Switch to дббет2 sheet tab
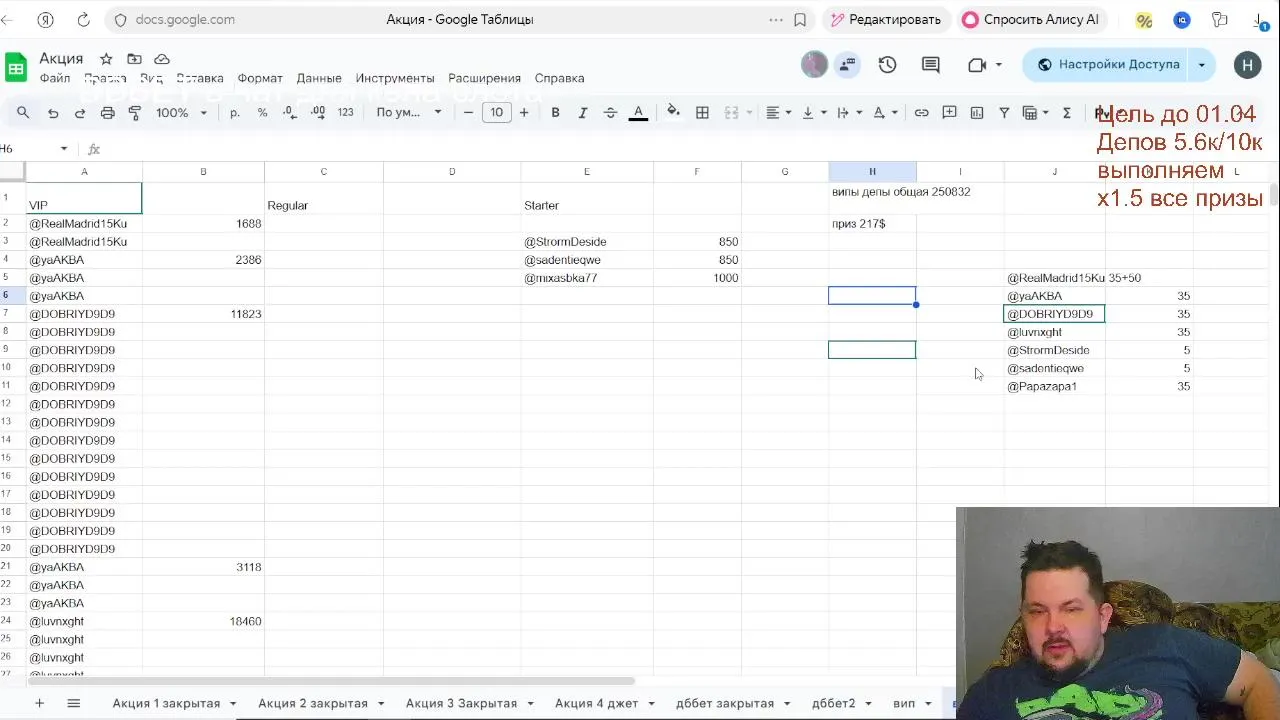Viewport: 1280px width, 720px height. coord(833,703)
